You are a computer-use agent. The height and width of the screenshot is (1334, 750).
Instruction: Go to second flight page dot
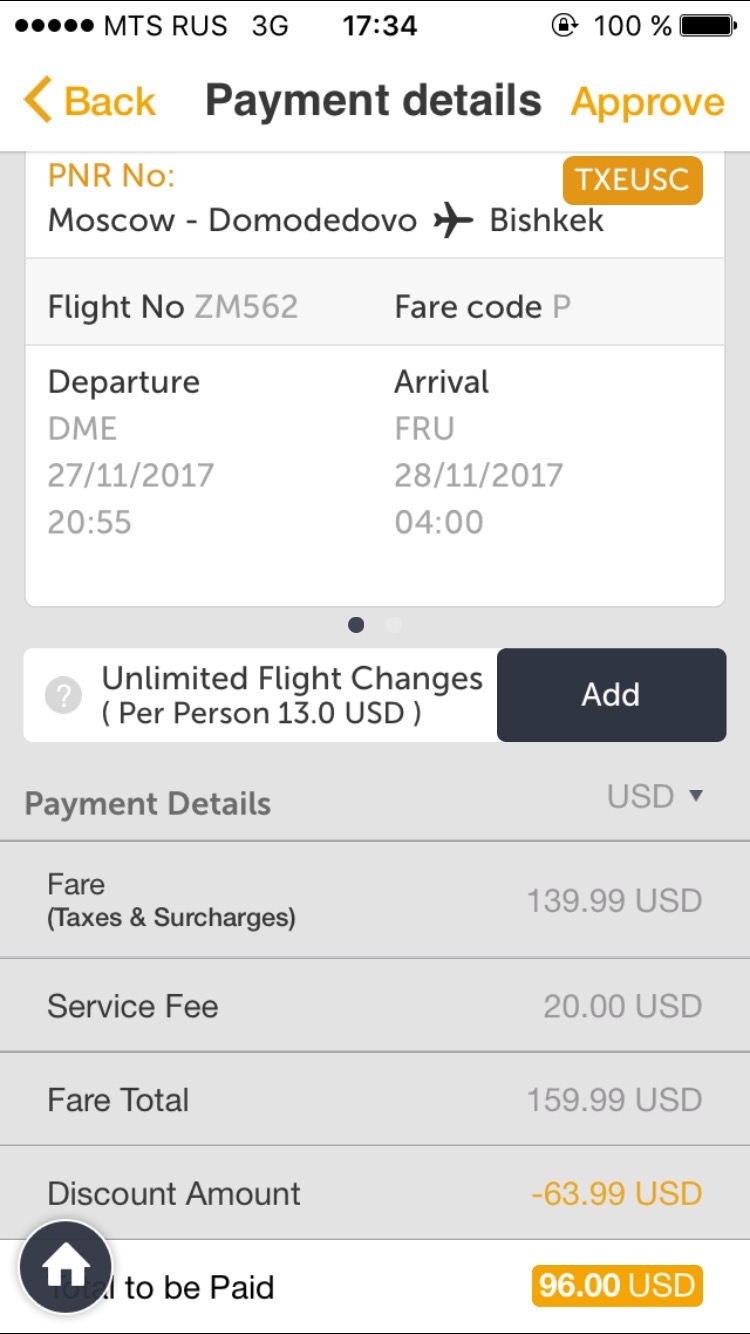click(394, 625)
